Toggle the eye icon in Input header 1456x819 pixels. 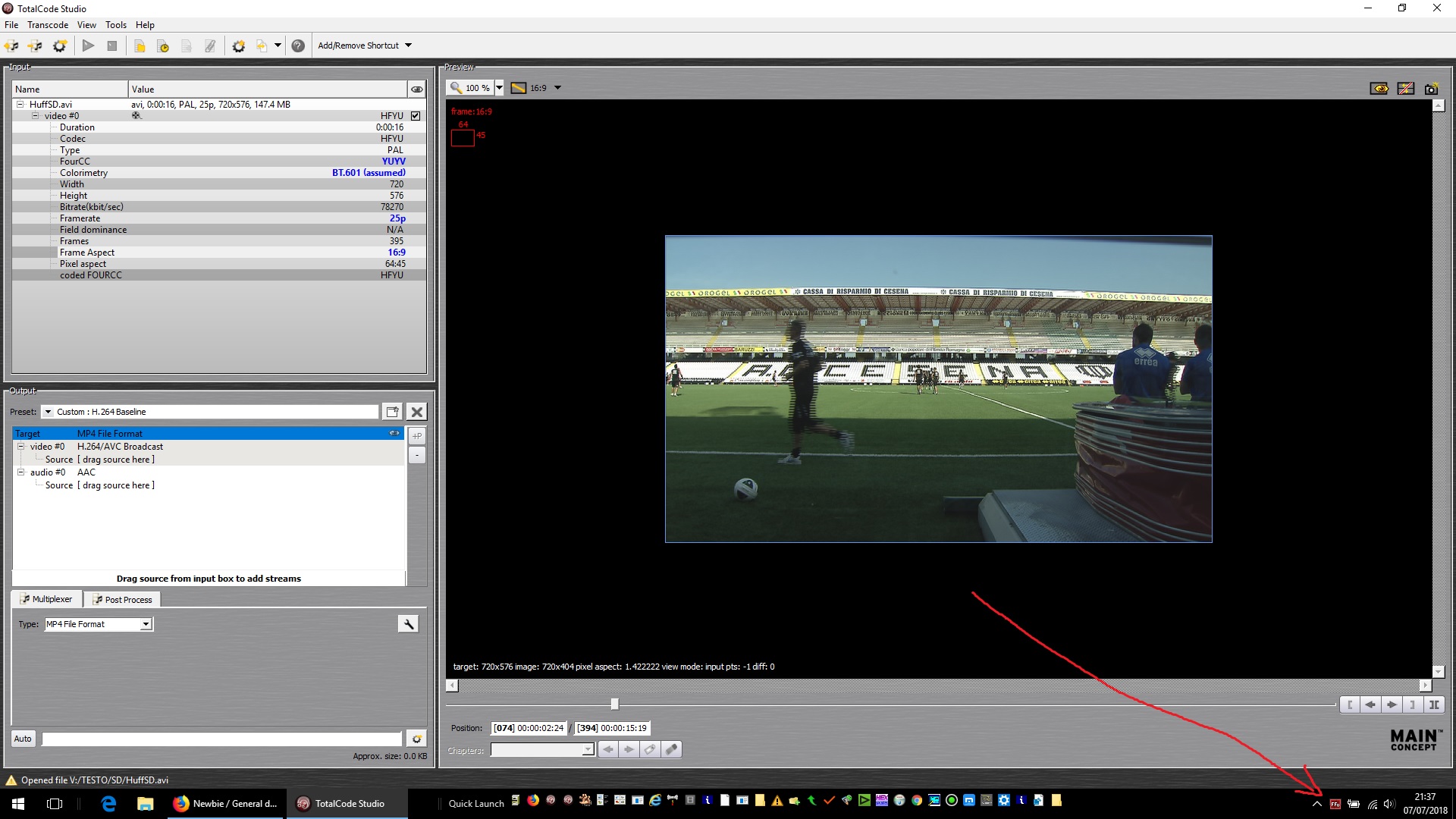tap(416, 89)
